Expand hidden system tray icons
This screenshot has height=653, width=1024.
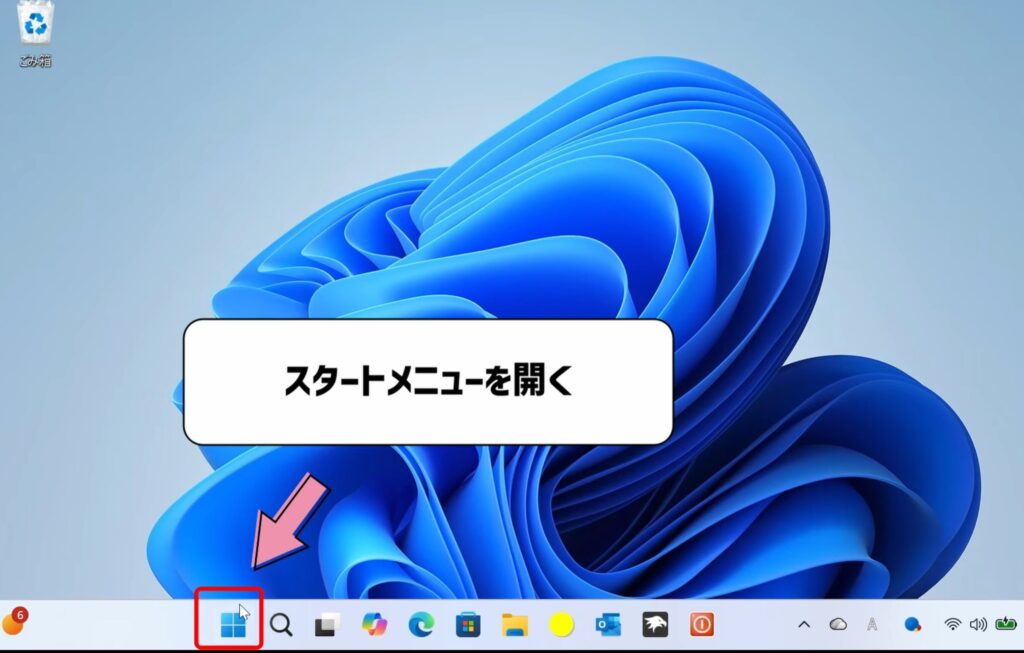(805, 624)
